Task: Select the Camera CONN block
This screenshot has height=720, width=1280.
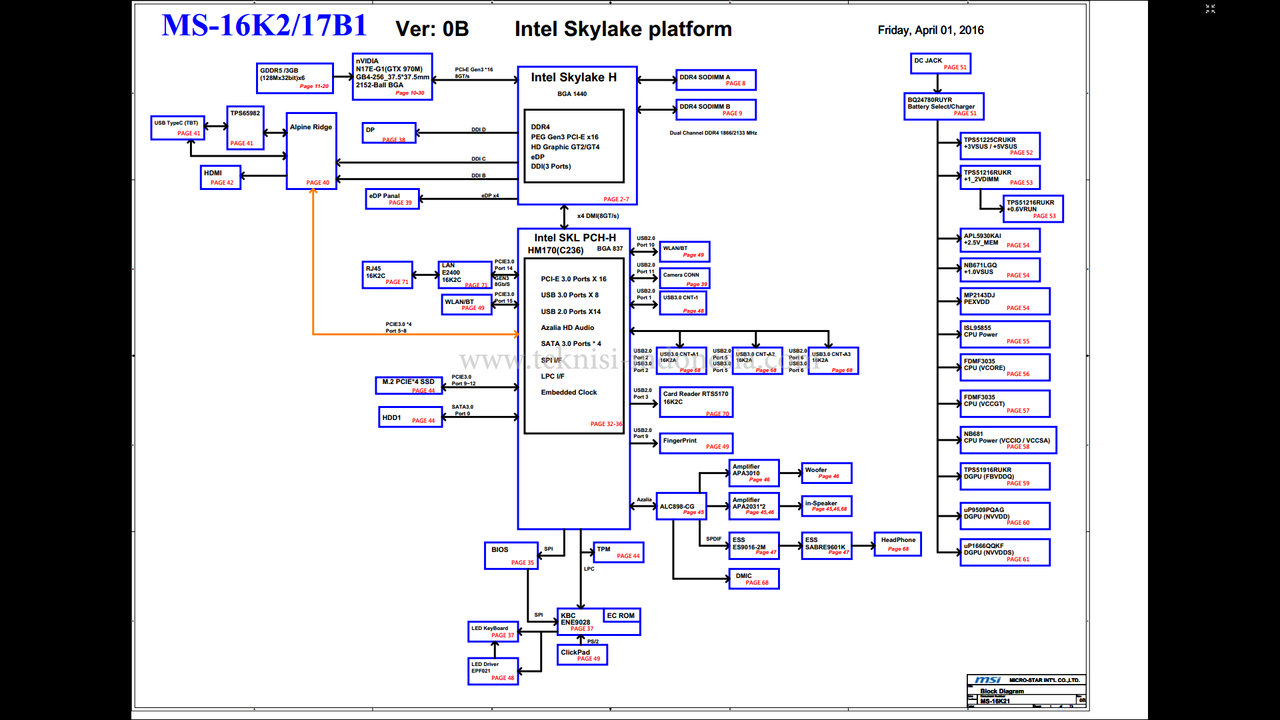Action: tap(686, 278)
